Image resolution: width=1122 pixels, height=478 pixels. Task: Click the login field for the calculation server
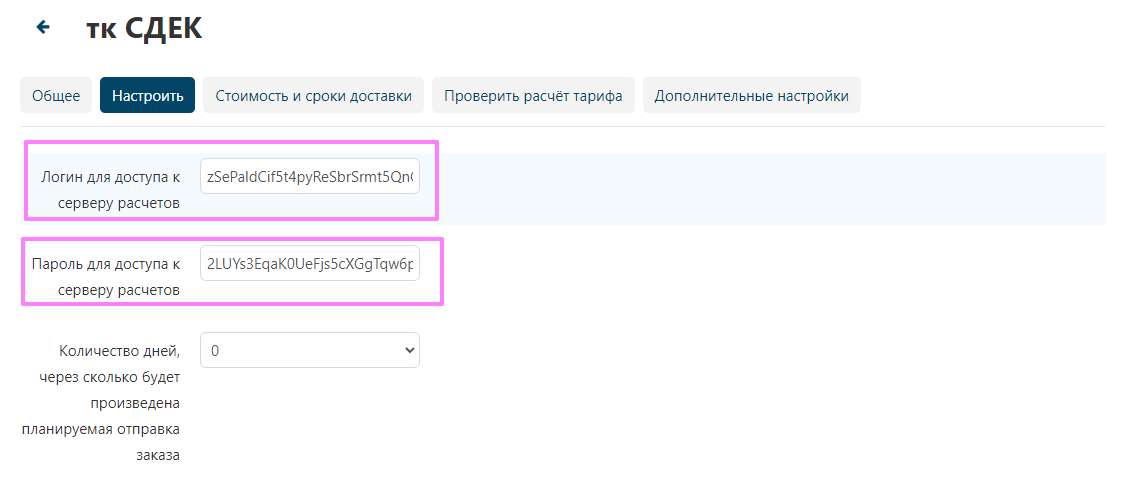(x=310, y=176)
